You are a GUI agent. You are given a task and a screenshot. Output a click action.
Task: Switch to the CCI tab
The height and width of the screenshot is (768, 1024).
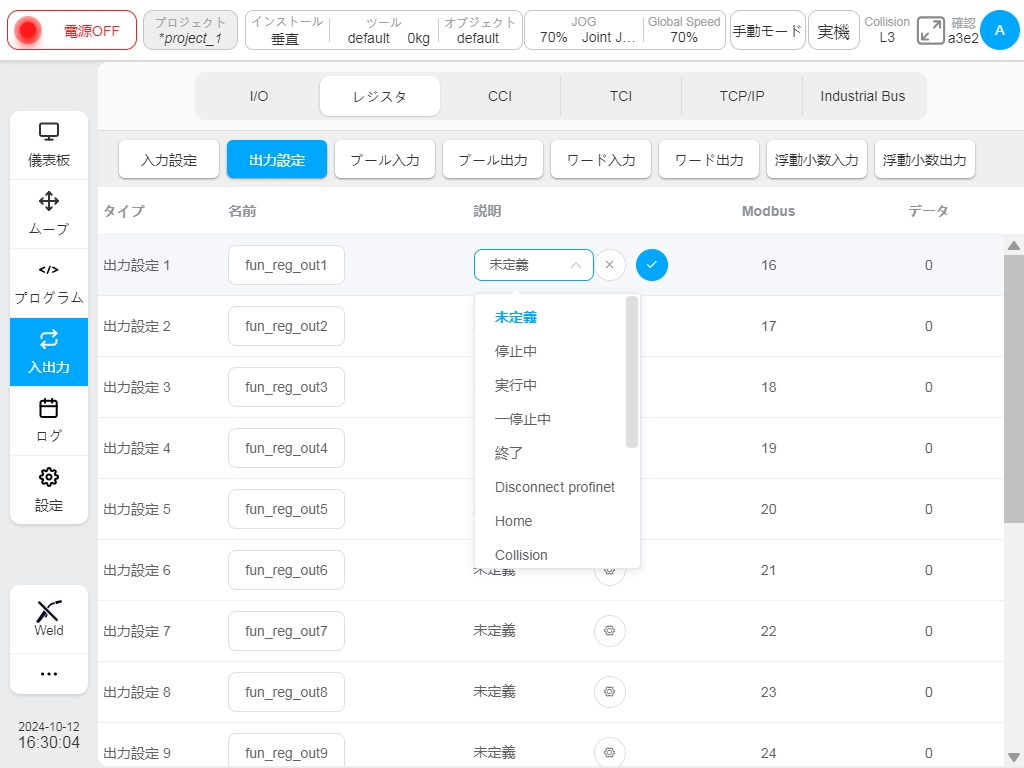coord(500,96)
